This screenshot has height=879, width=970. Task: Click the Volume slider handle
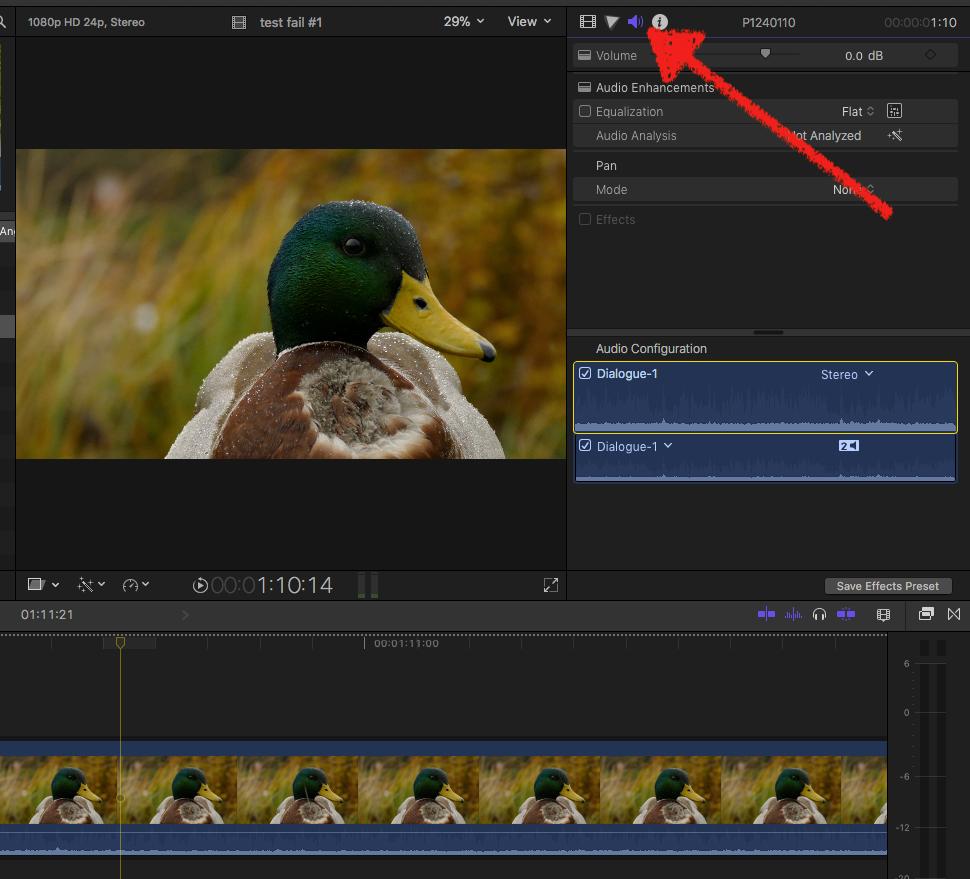(766, 54)
